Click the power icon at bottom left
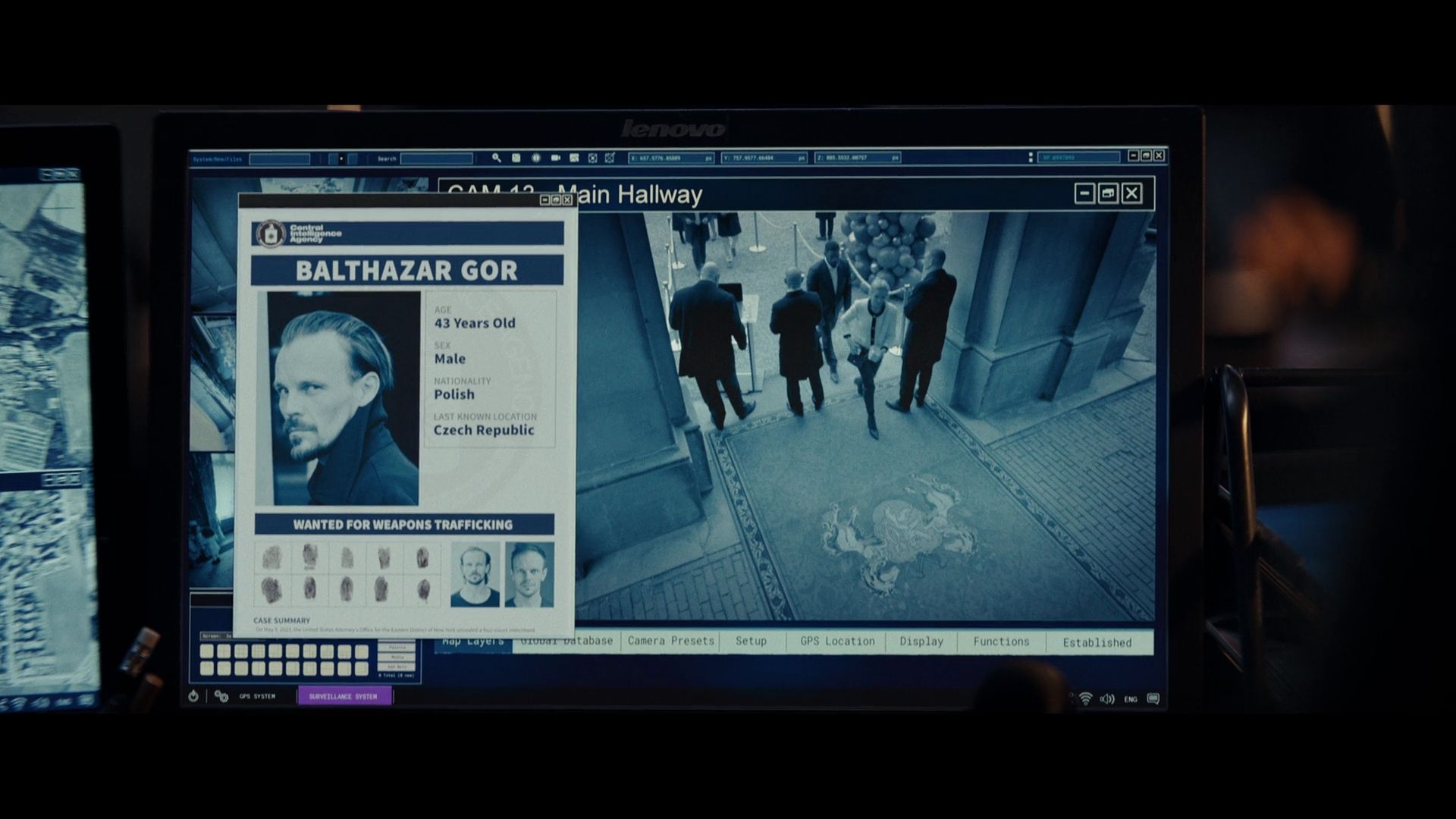 pos(193,696)
